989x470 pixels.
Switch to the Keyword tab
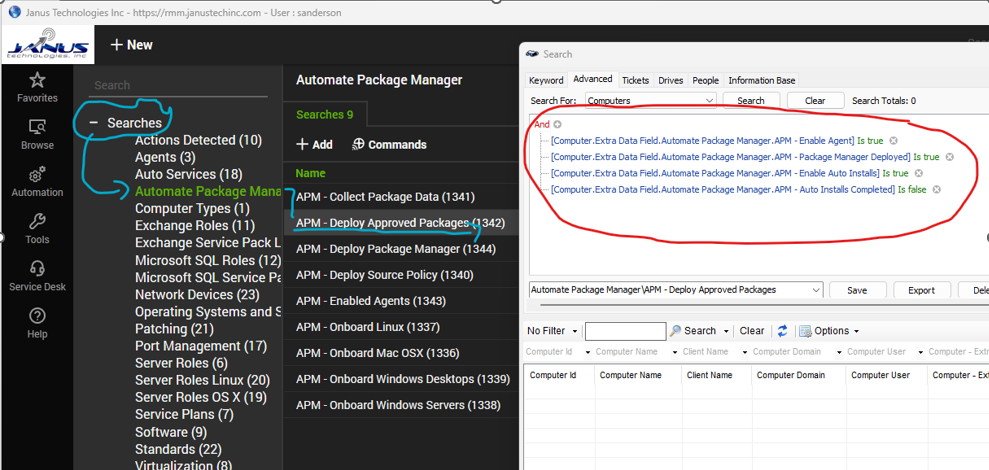(x=546, y=80)
